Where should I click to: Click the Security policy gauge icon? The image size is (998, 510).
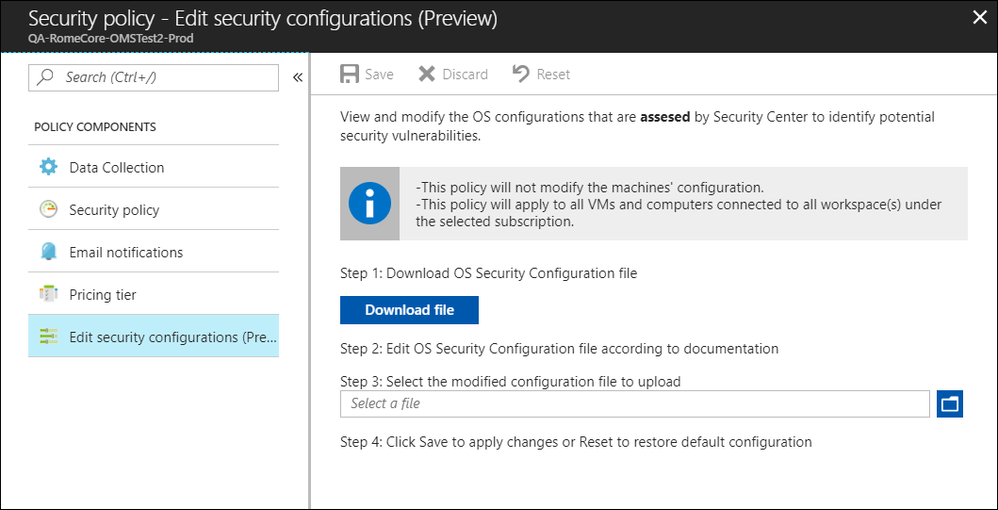coord(49,210)
